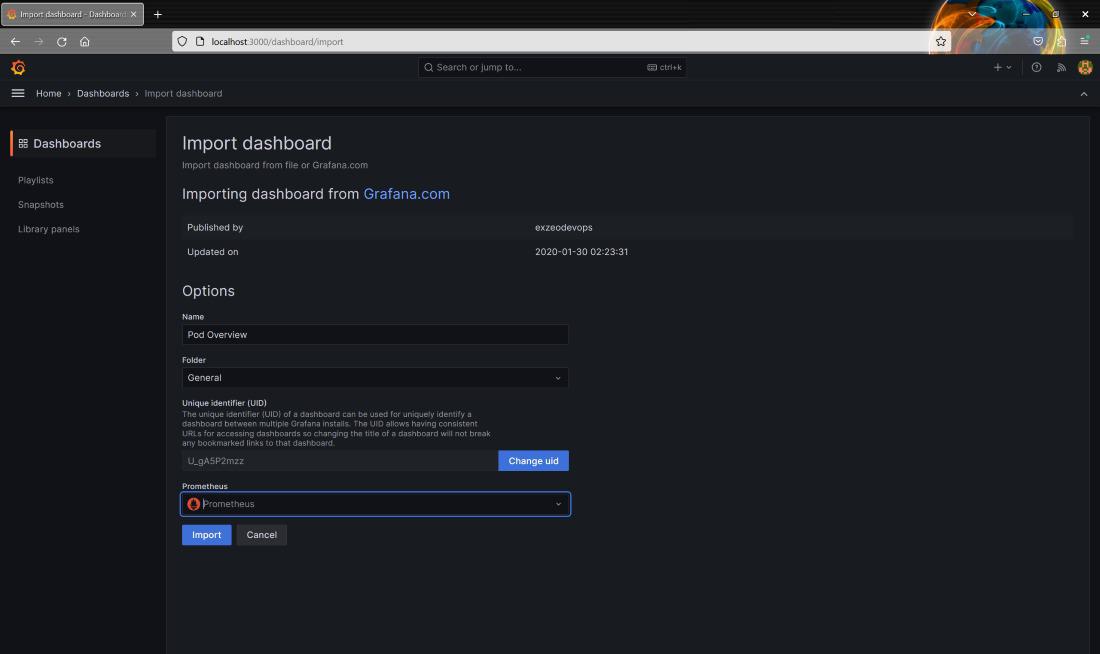The image size is (1100, 654).
Task: Open Library panels in the sidebar
Action: (x=48, y=229)
